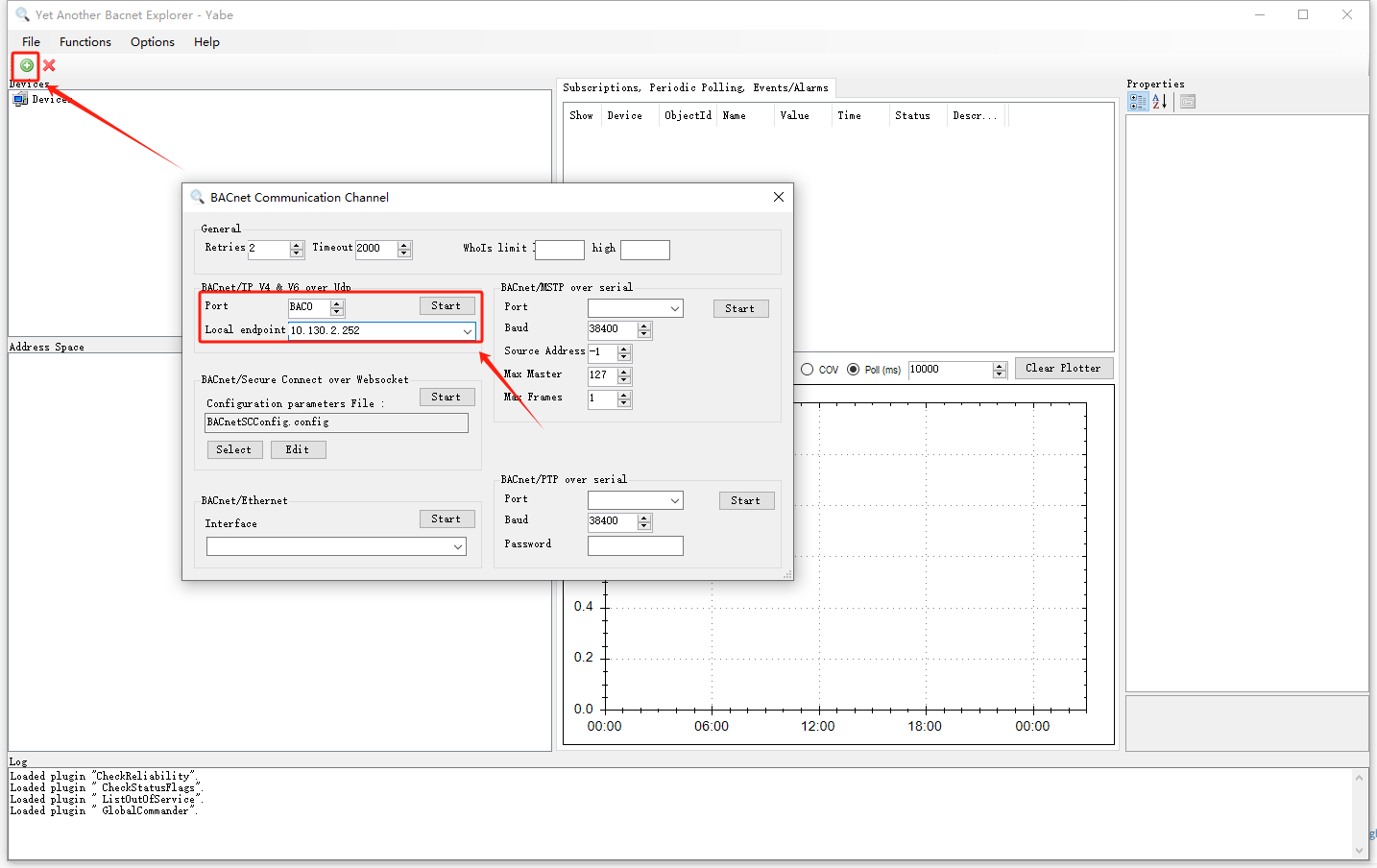
Task: Select the Devices root node icon
Action: point(20,99)
